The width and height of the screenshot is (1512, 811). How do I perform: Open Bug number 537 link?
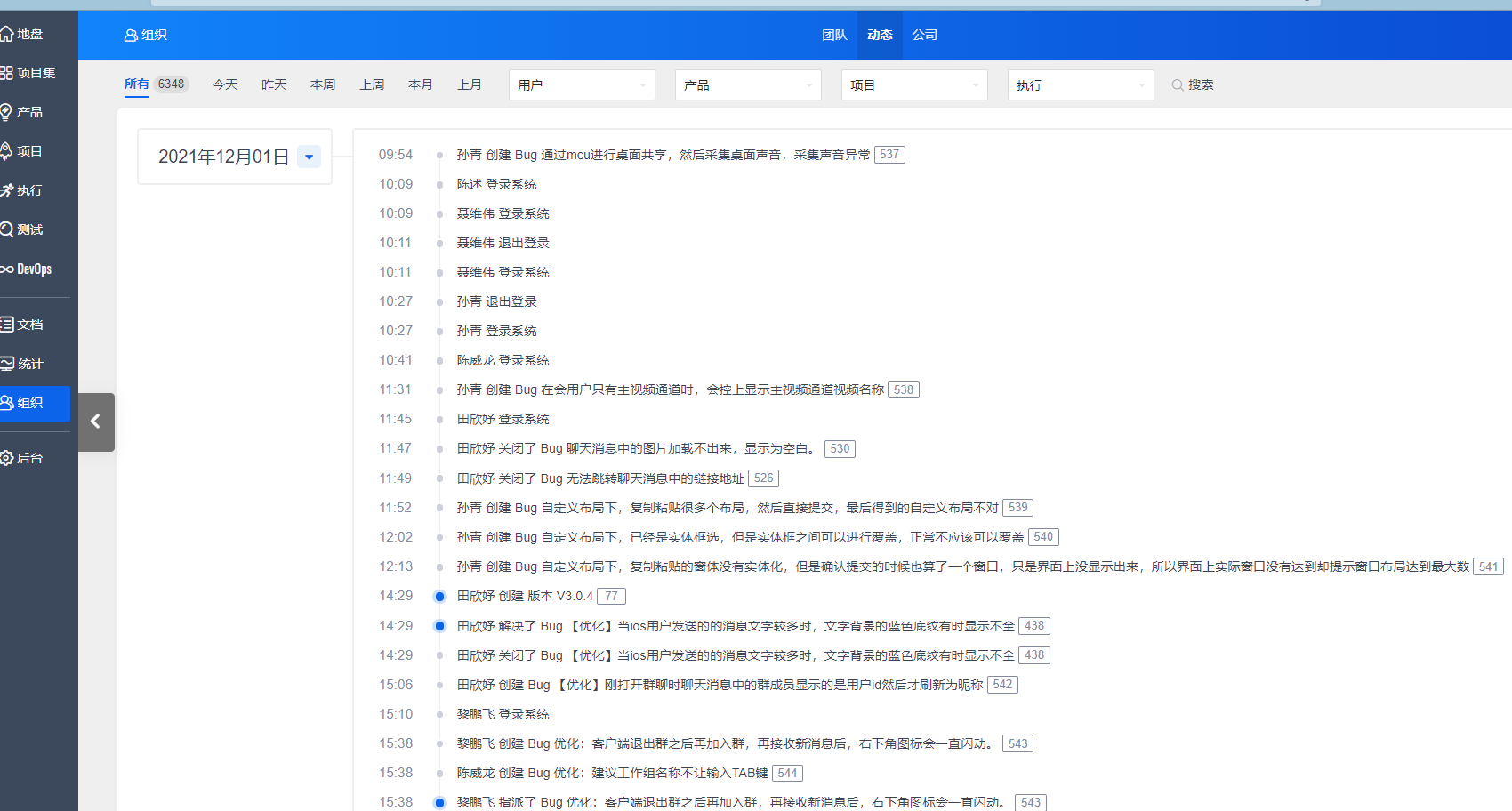[889, 155]
